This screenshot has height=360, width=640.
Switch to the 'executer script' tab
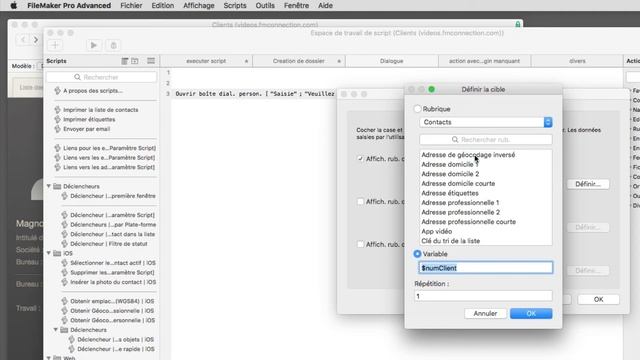click(206, 61)
